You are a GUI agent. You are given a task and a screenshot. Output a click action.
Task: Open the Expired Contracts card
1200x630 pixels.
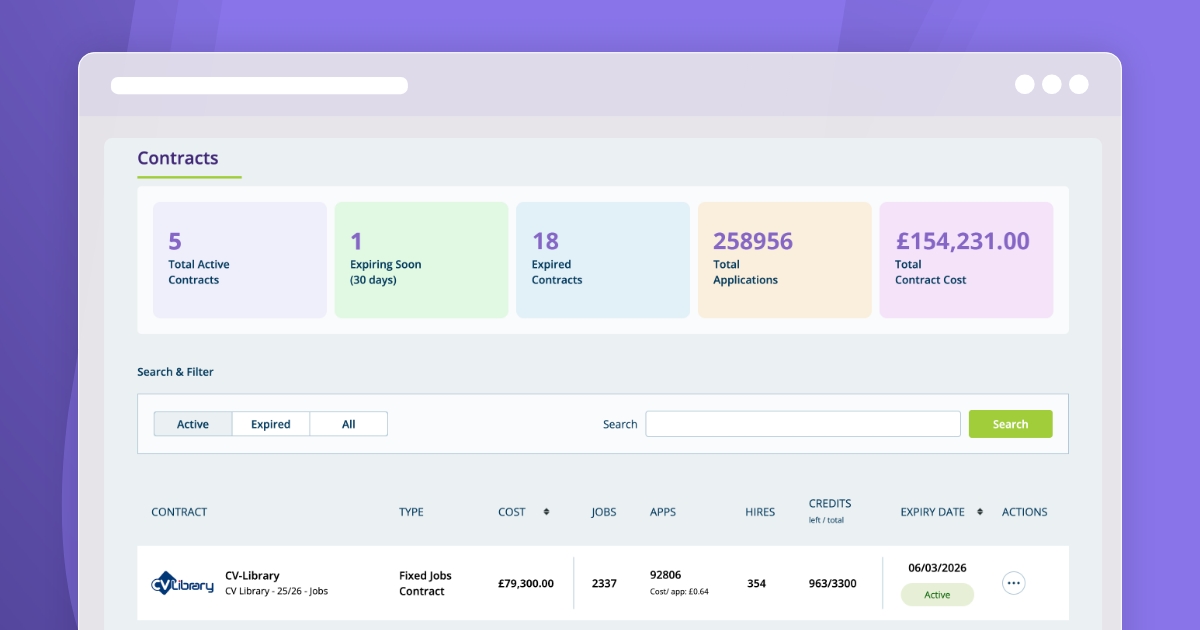coord(603,260)
